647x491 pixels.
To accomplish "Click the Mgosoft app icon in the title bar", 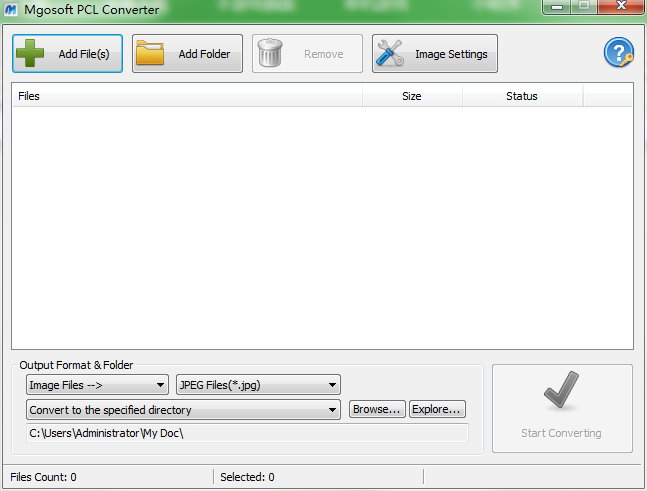I will [10, 9].
